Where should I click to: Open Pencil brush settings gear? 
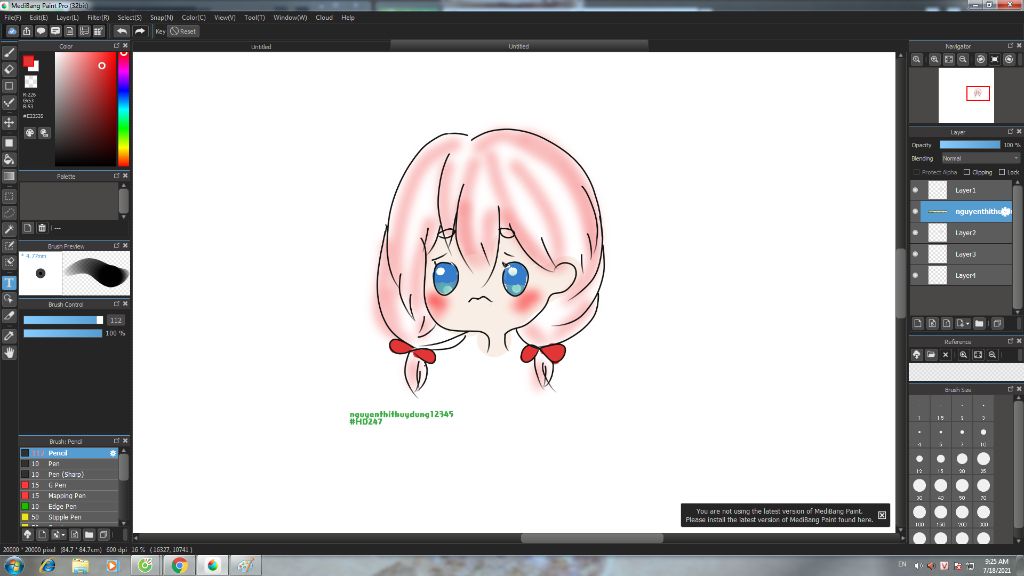click(113, 453)
